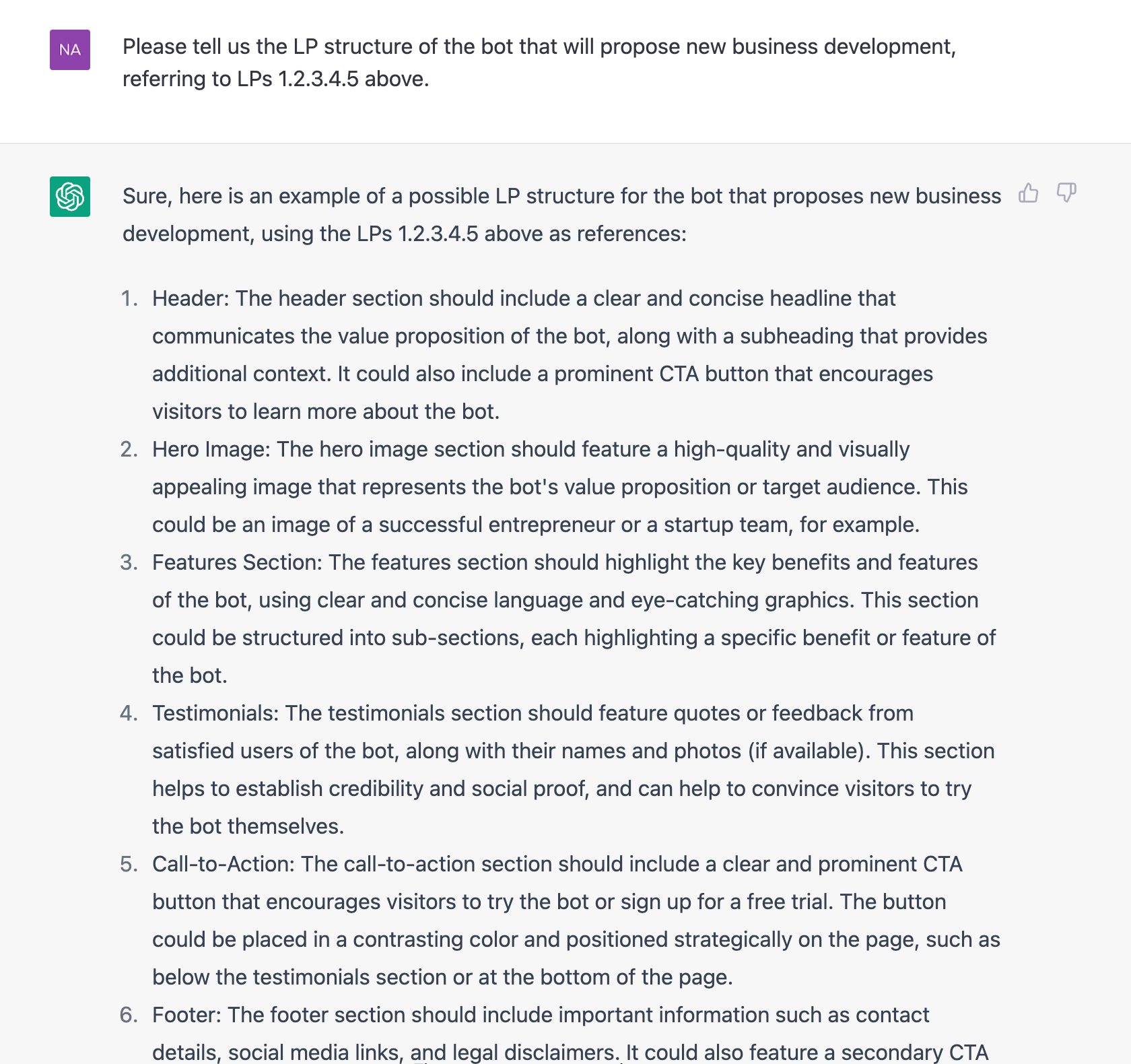Click list number 3 beside Features Section
This screenshot has height=1064, width=1131.
click(x=129, y=562)
